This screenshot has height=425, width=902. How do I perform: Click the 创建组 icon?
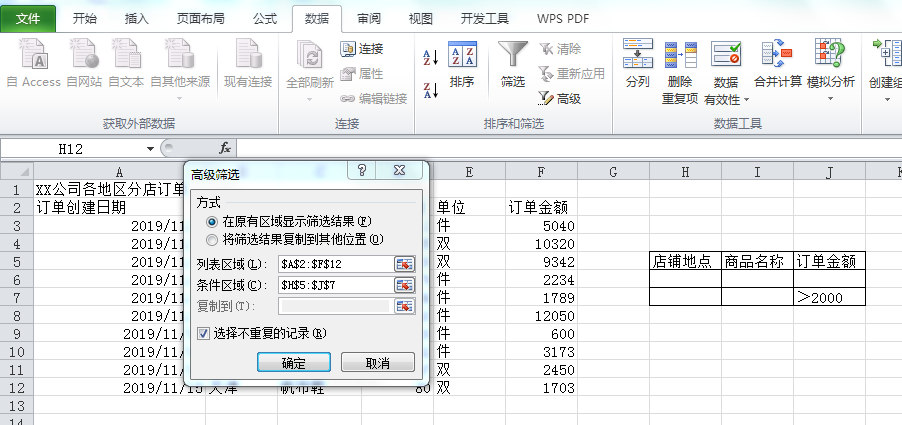(887, 53)
